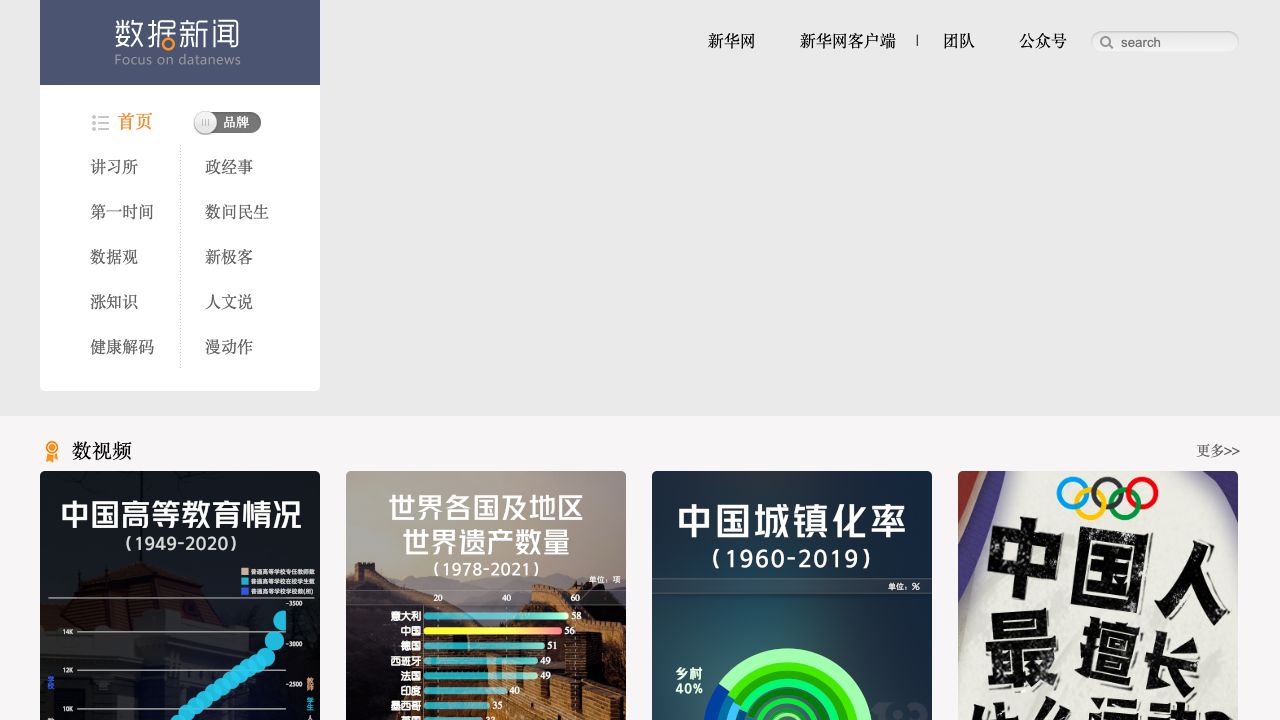
Task: Open the 漫动作 section
Action: pos(229,347)
